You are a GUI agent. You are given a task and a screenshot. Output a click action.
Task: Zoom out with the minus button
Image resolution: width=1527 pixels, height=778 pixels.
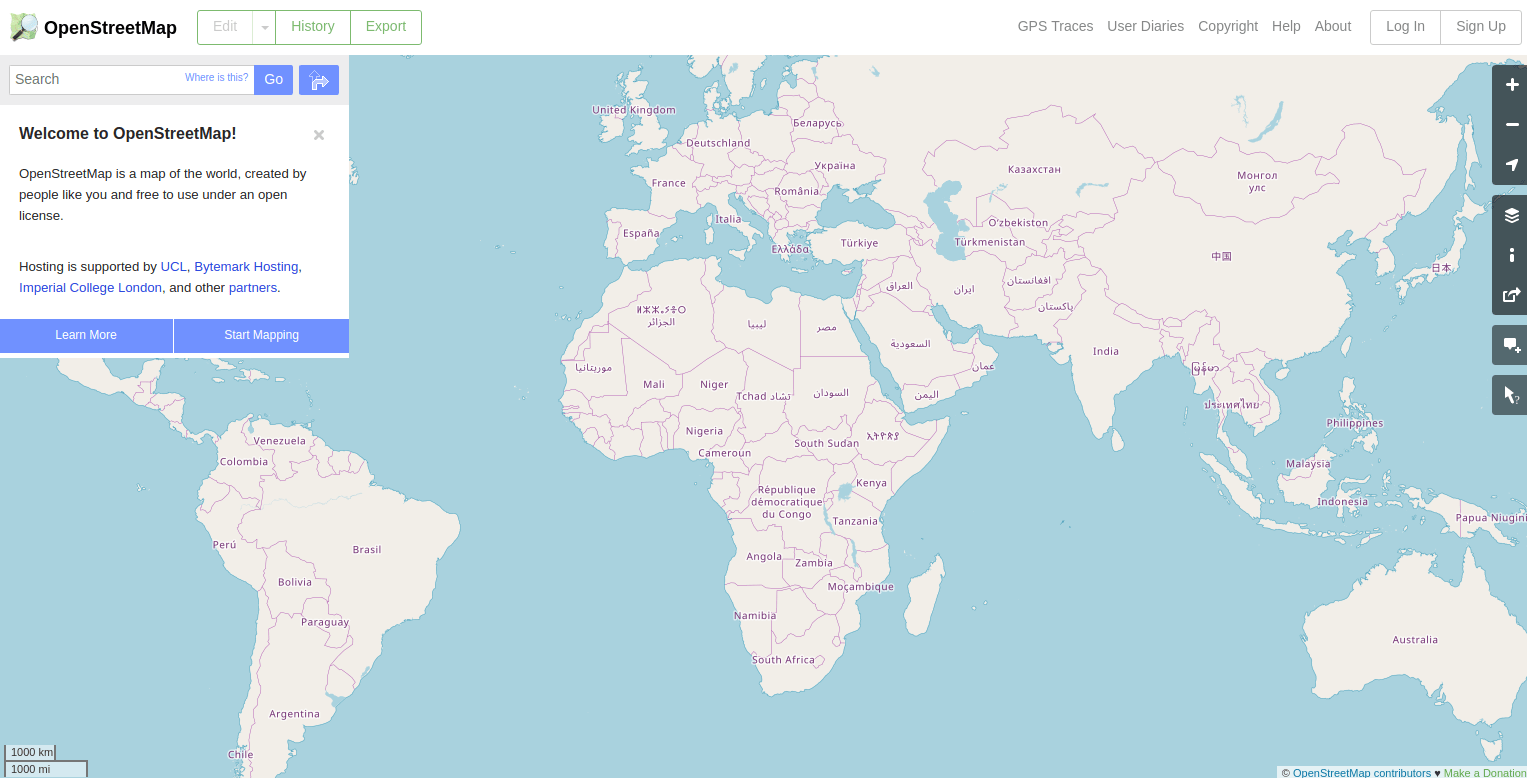[x=1512, y=125]
